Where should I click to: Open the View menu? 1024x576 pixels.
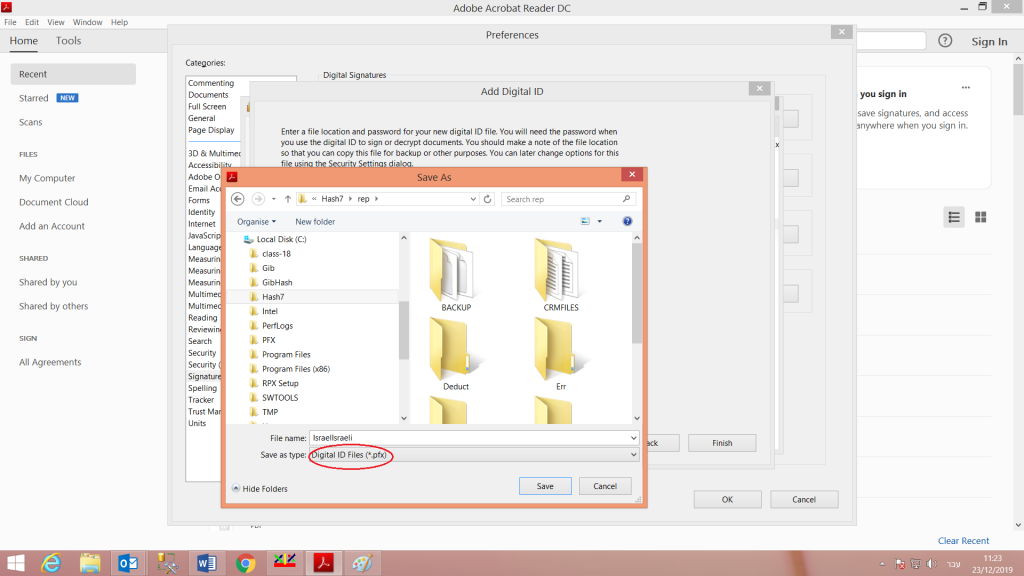[56, 22]
